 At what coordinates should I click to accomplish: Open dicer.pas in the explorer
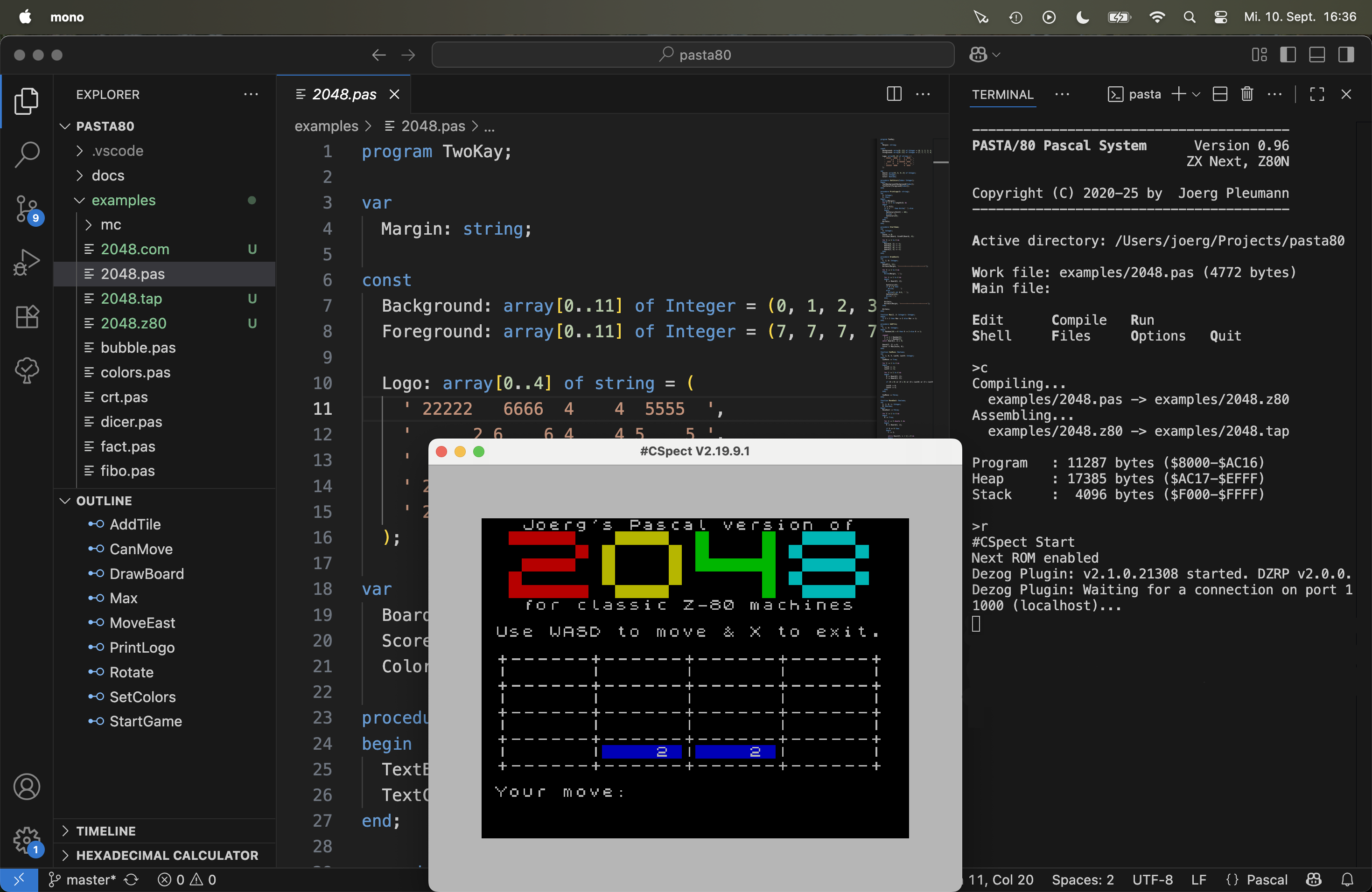coord(164,422)
